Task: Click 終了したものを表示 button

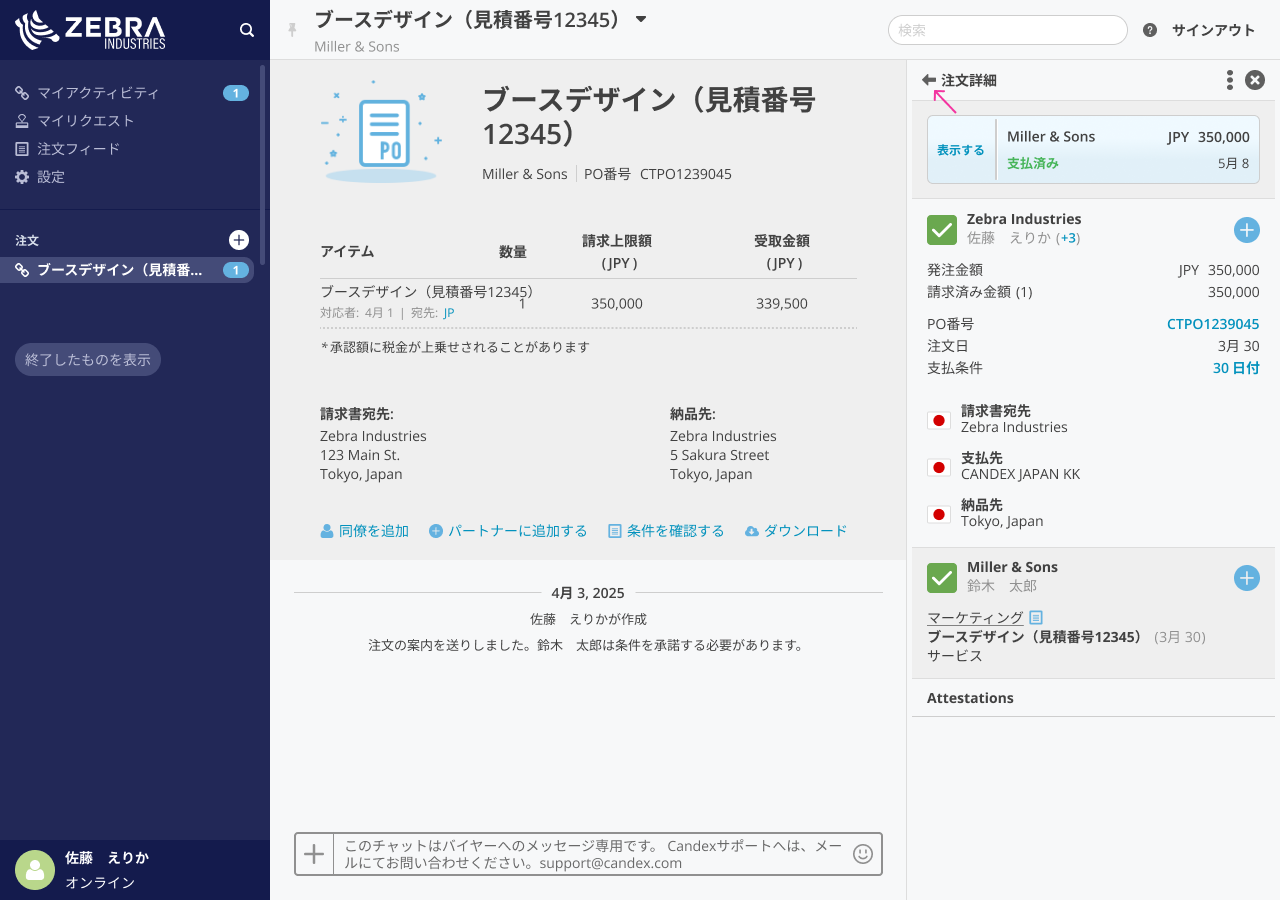Action: click(x=88, y=360)
